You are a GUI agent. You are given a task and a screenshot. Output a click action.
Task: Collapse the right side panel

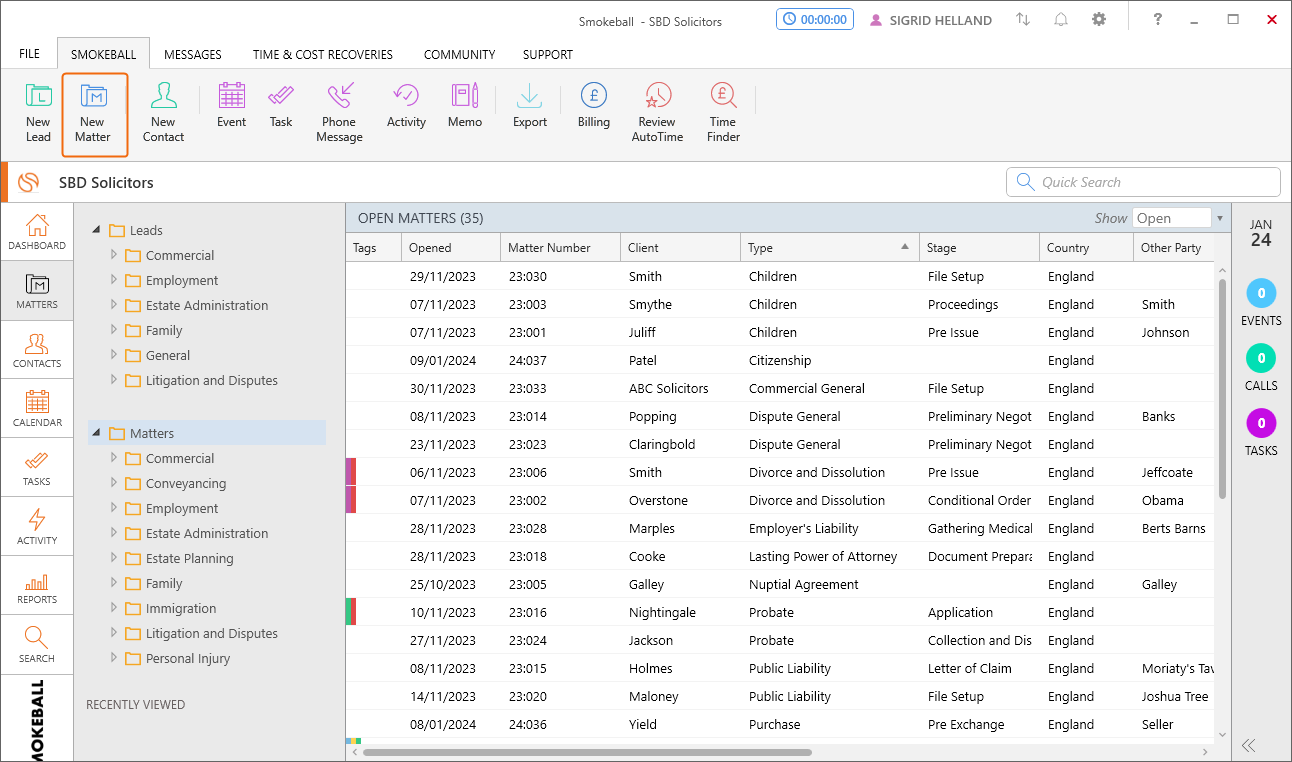click(1248, 744)
